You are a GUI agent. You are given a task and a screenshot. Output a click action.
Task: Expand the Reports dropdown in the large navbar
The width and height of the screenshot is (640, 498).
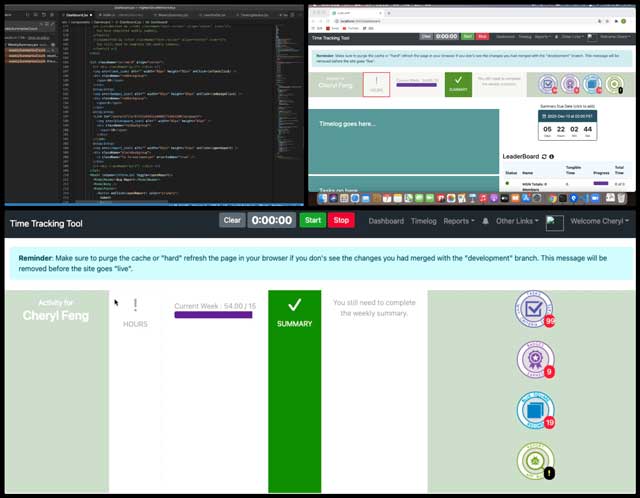459,221
